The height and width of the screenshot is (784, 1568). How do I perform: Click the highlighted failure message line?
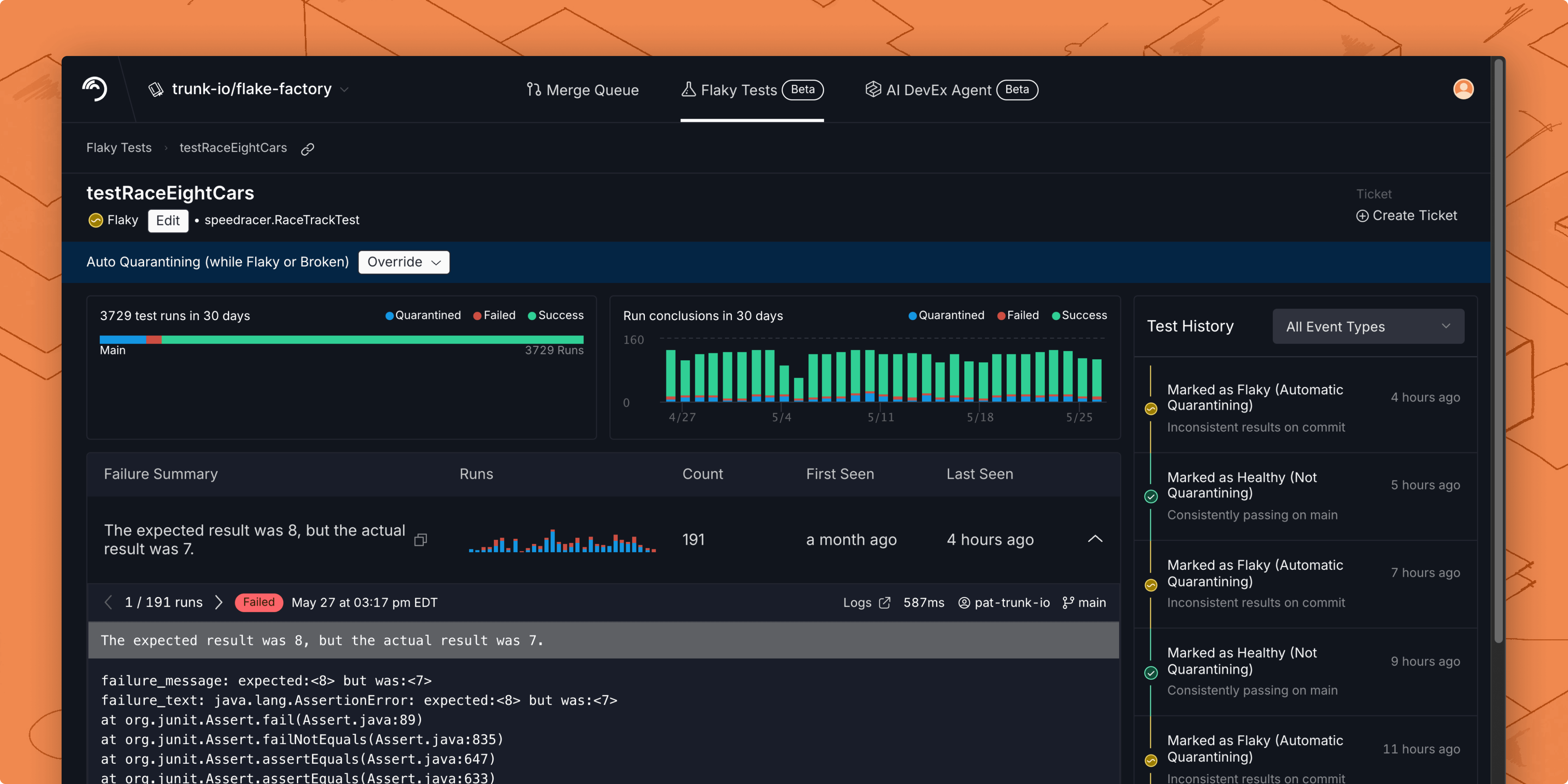pos(604,640)
